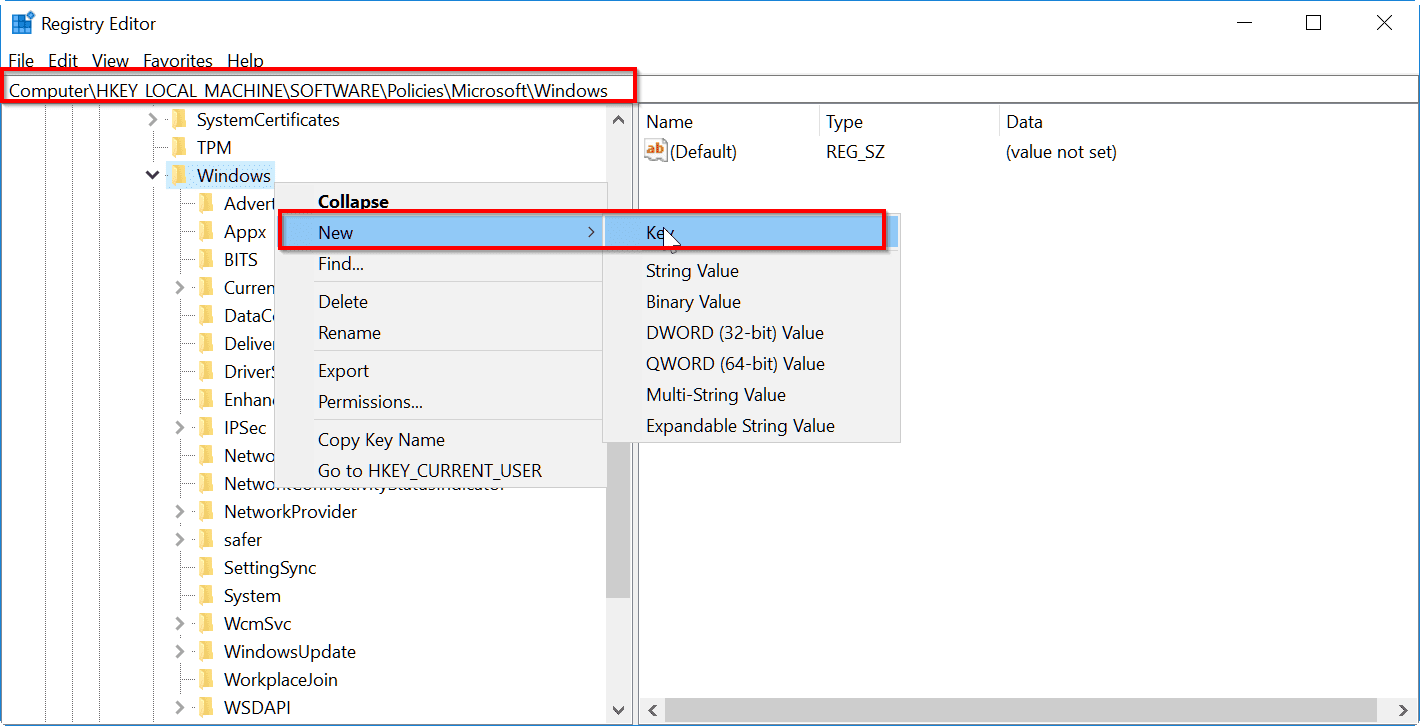Select the WorkplaceJoin key label
Screen dimensions: 1420x726
click(x=281, y=680)
